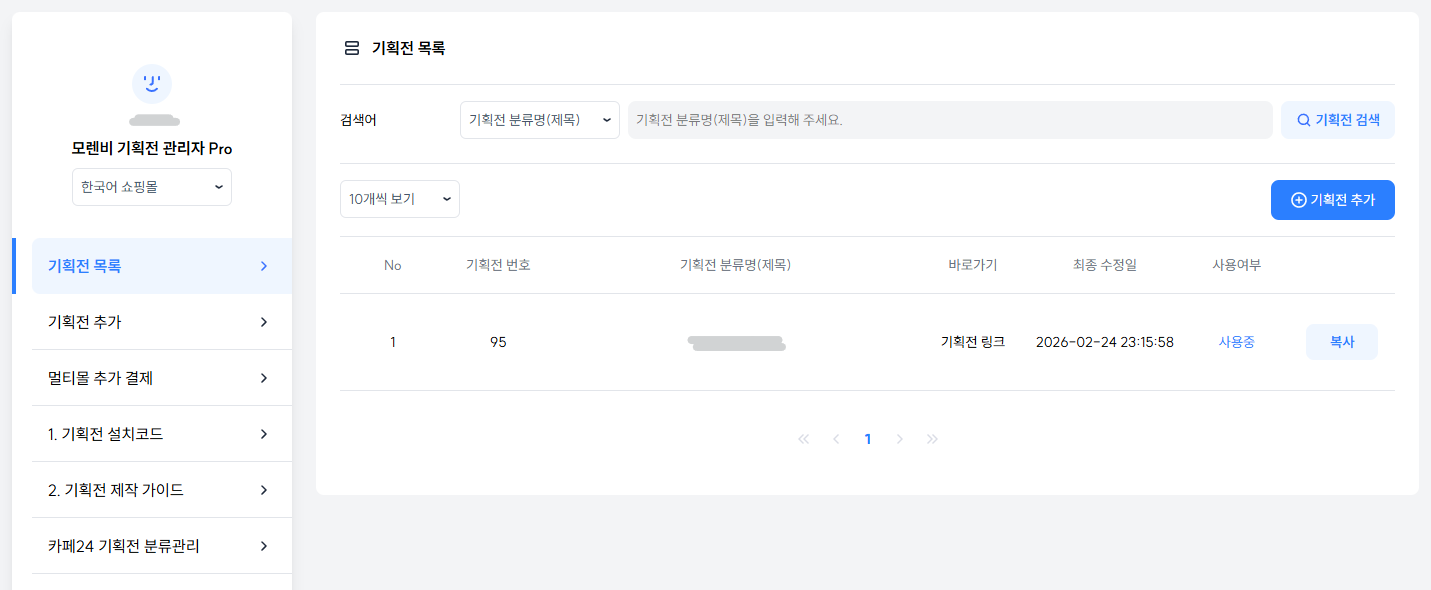Jump to last page with double-right arrow
1431x590 pixels.
click(932, 439)
